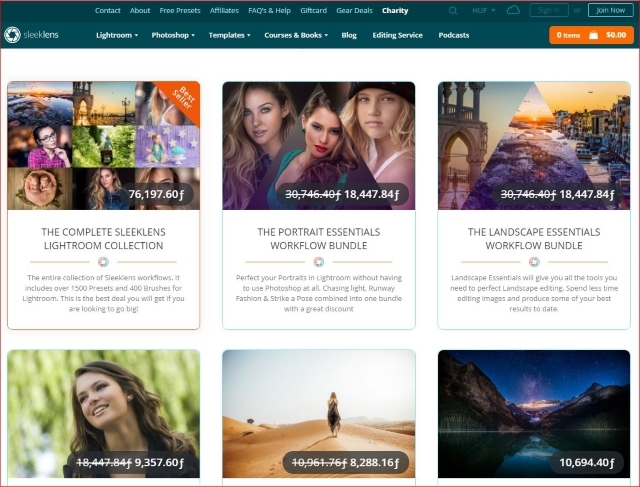Expand the Lightroom menu
The image size is (640, 487).
click(x=117, y=35)
